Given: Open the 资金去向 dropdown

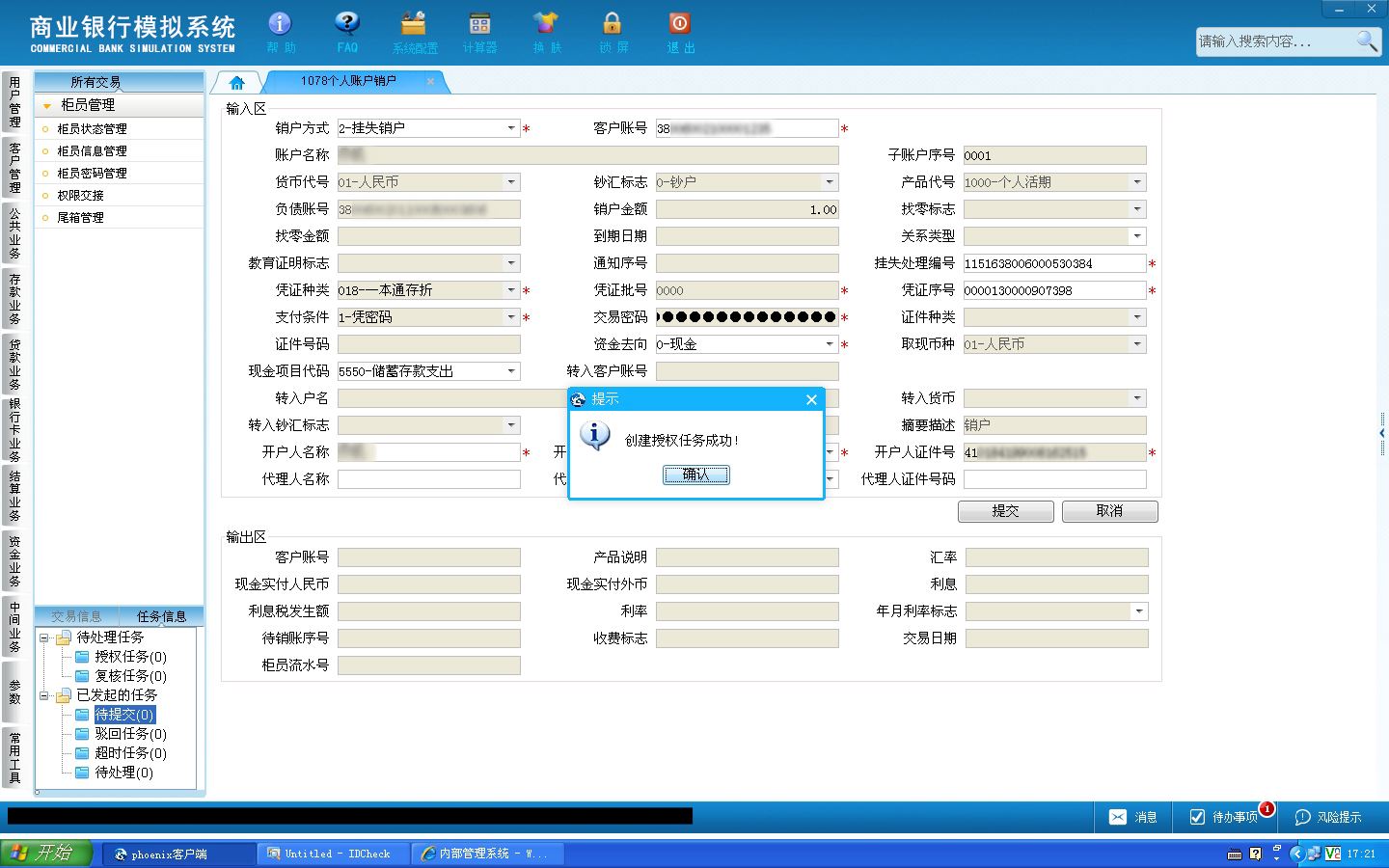Looking at the screenshot, I should point(830,344).
